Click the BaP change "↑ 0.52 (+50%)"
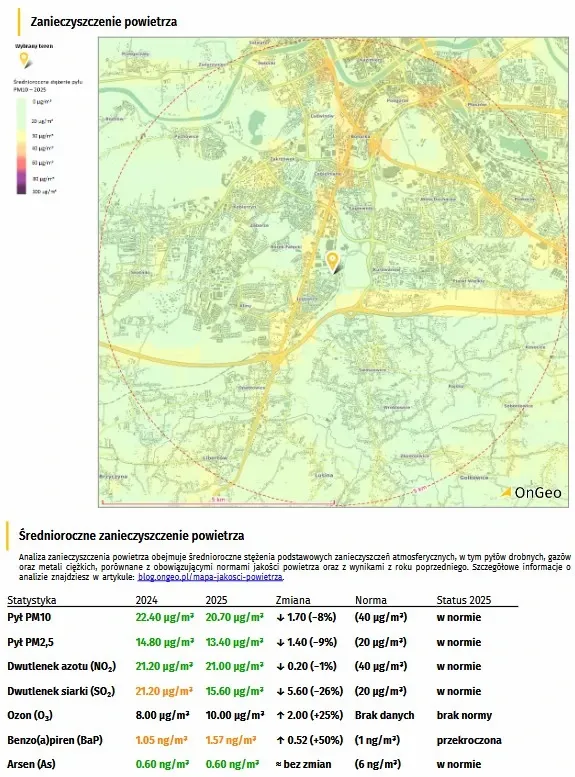575x777 pixels. coord(310,740)
